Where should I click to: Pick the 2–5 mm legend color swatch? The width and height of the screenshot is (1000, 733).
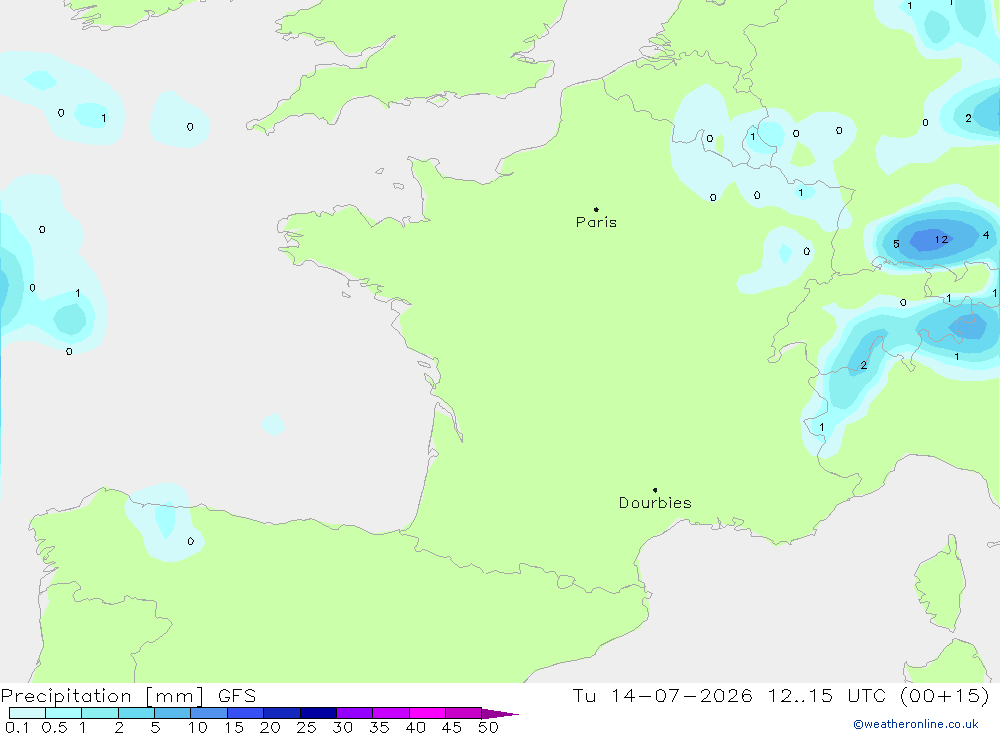136,713
